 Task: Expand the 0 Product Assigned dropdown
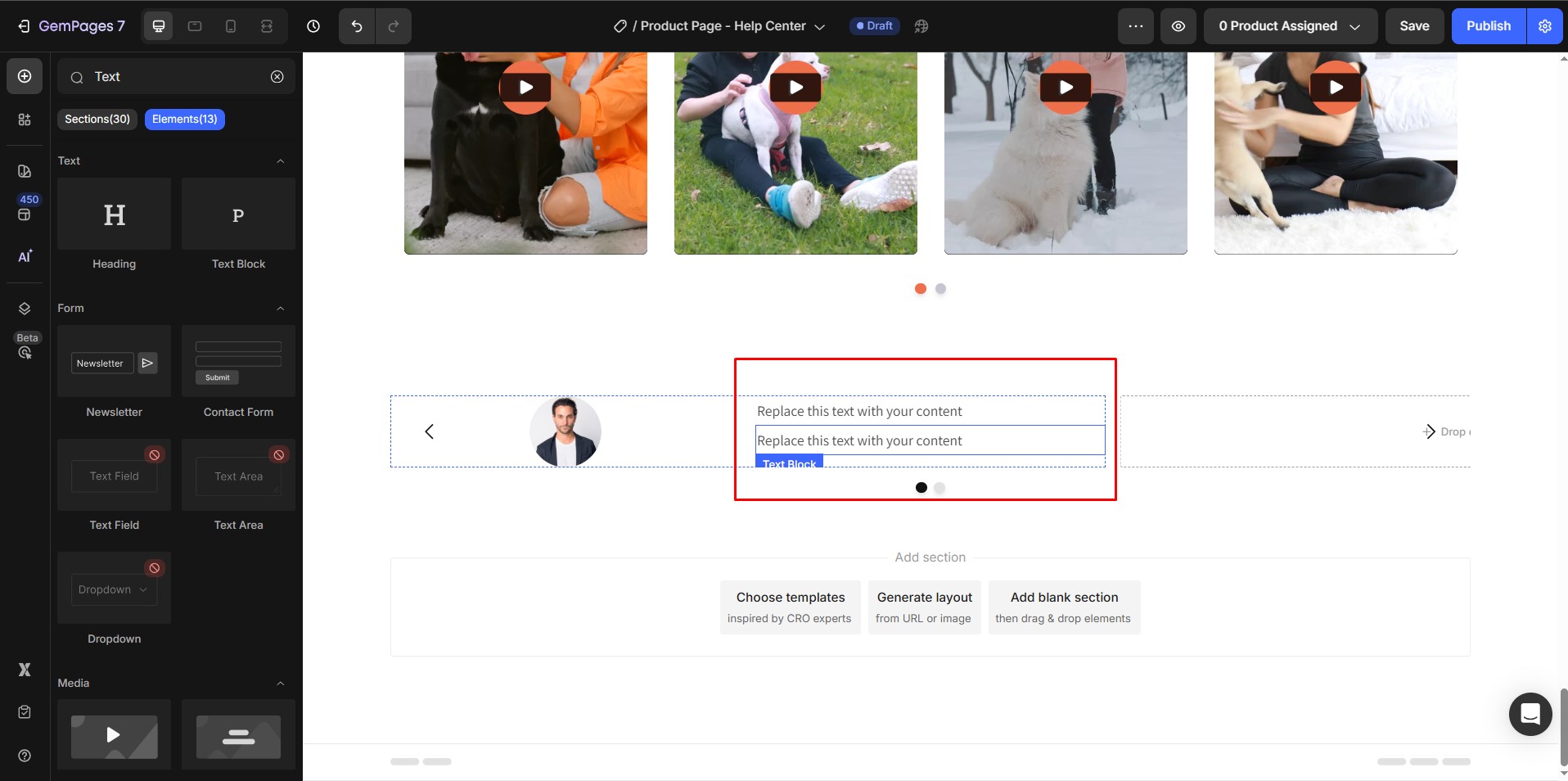[x=1289, y=26]
